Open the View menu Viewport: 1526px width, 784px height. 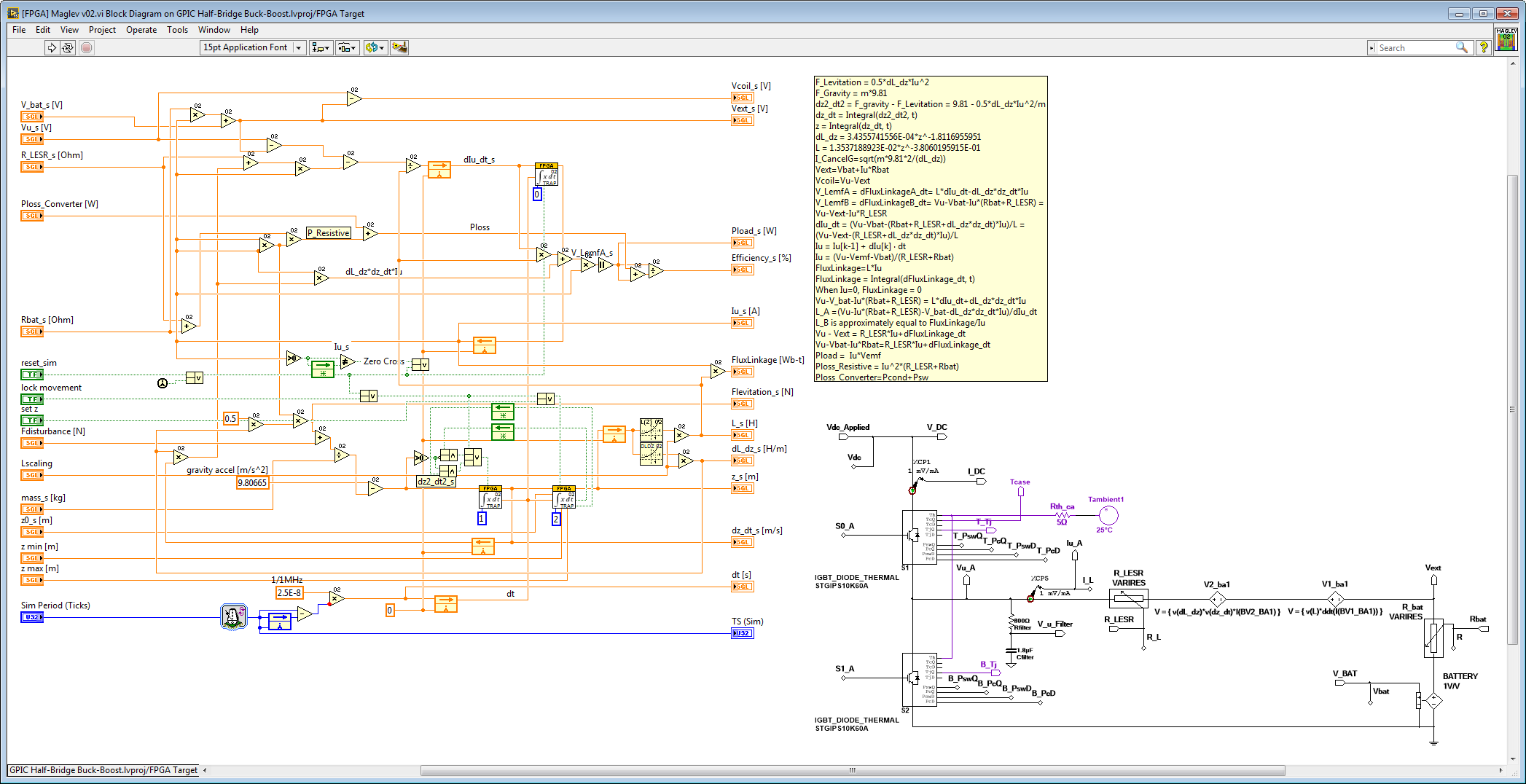point(69,30)
